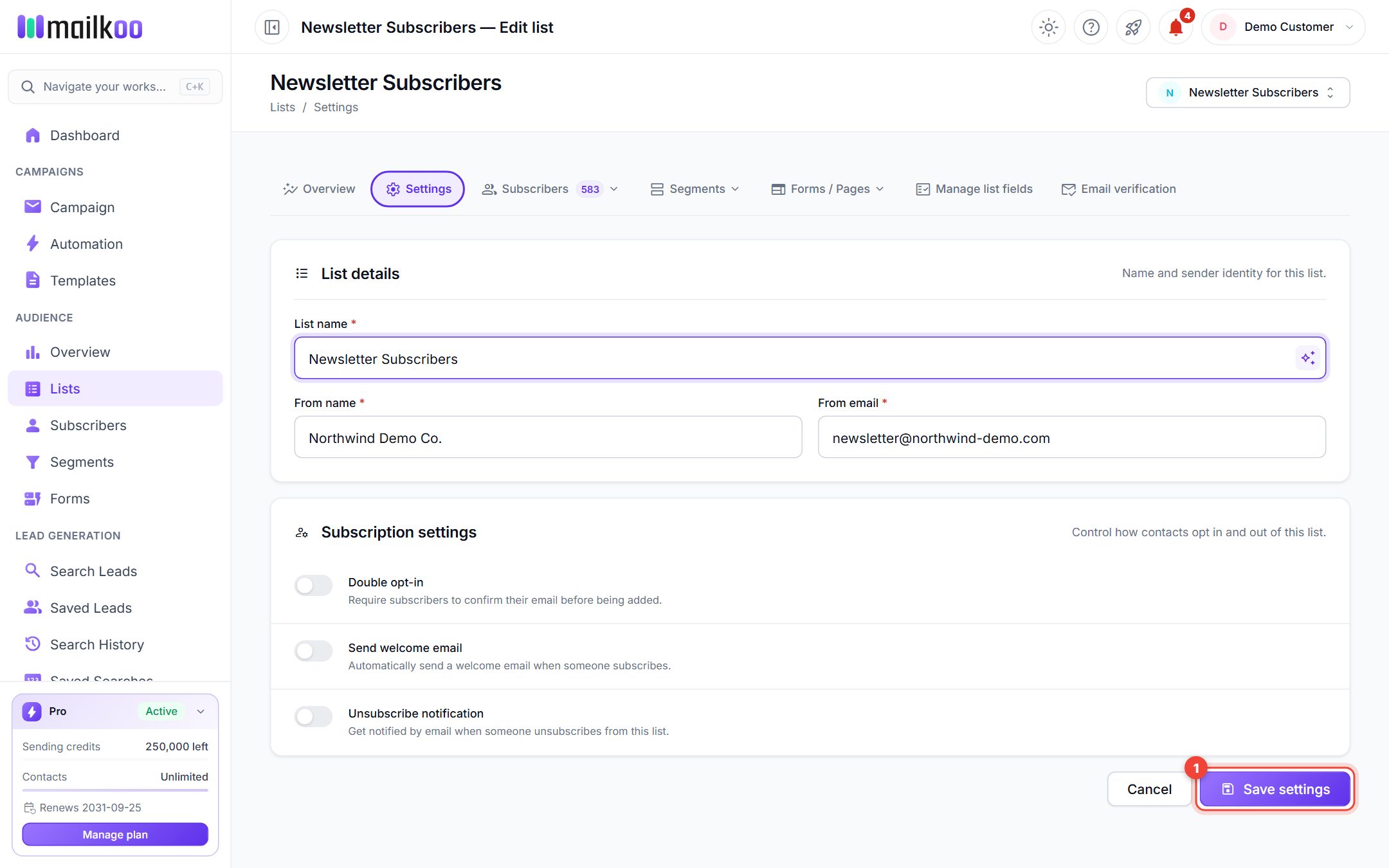Image resolution: width=1389 pixels, height=868 pixels.
Task: Click the From email input field
Action: pos(1071,437)
